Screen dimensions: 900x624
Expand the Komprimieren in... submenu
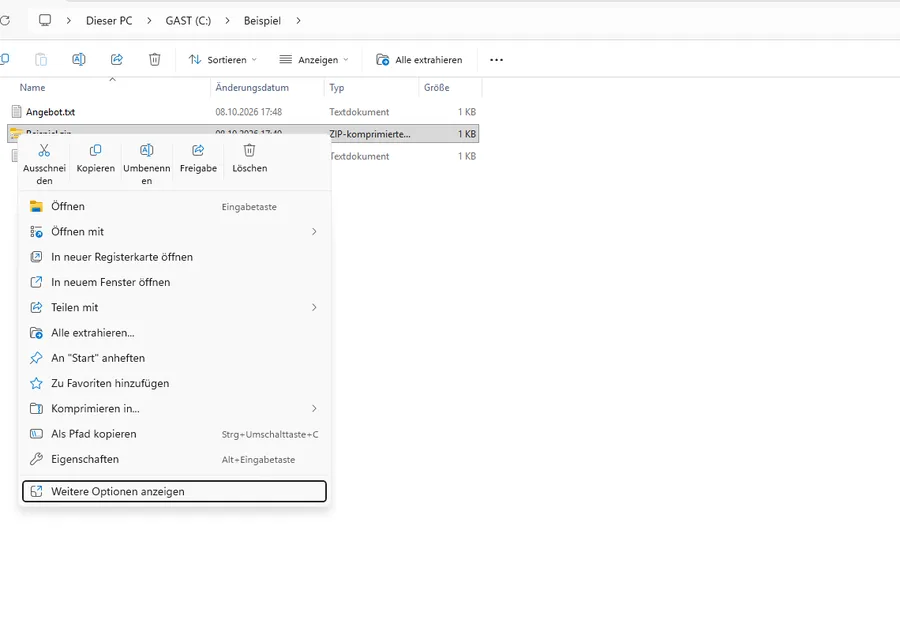pos(314,408)
